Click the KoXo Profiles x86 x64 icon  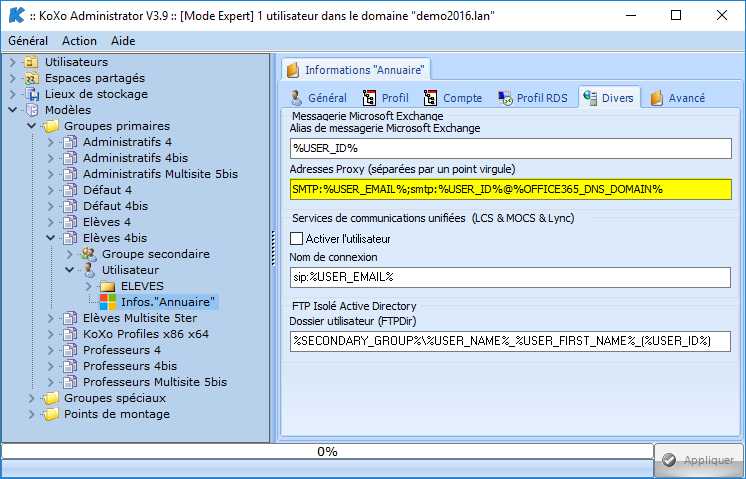click(x=70, y=334)
